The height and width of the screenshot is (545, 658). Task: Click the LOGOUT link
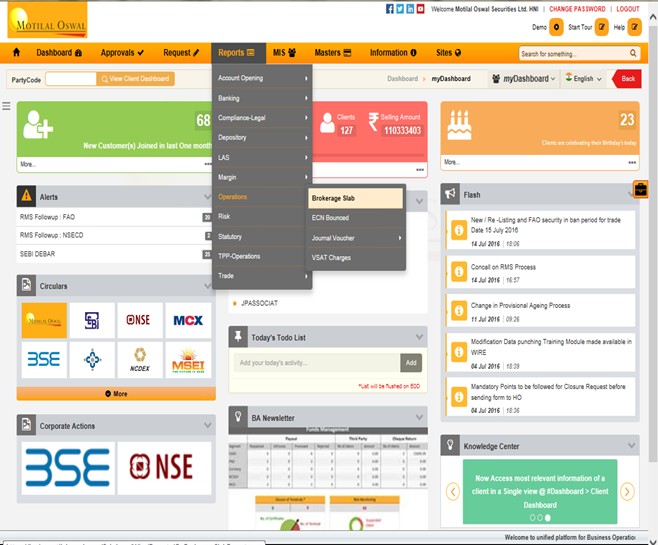point(628,9)
